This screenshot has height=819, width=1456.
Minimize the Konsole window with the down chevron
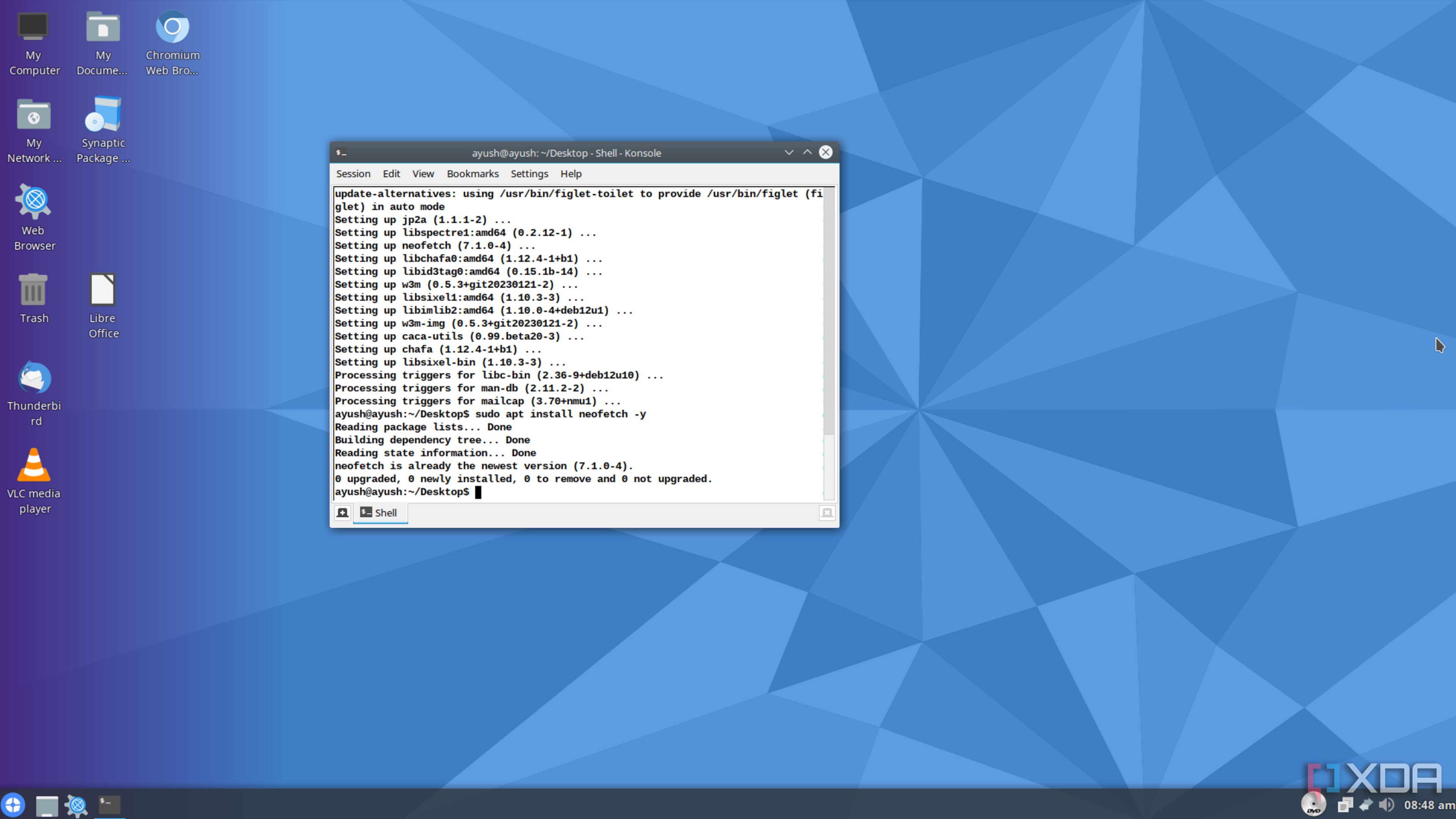[x=789, y=152]
